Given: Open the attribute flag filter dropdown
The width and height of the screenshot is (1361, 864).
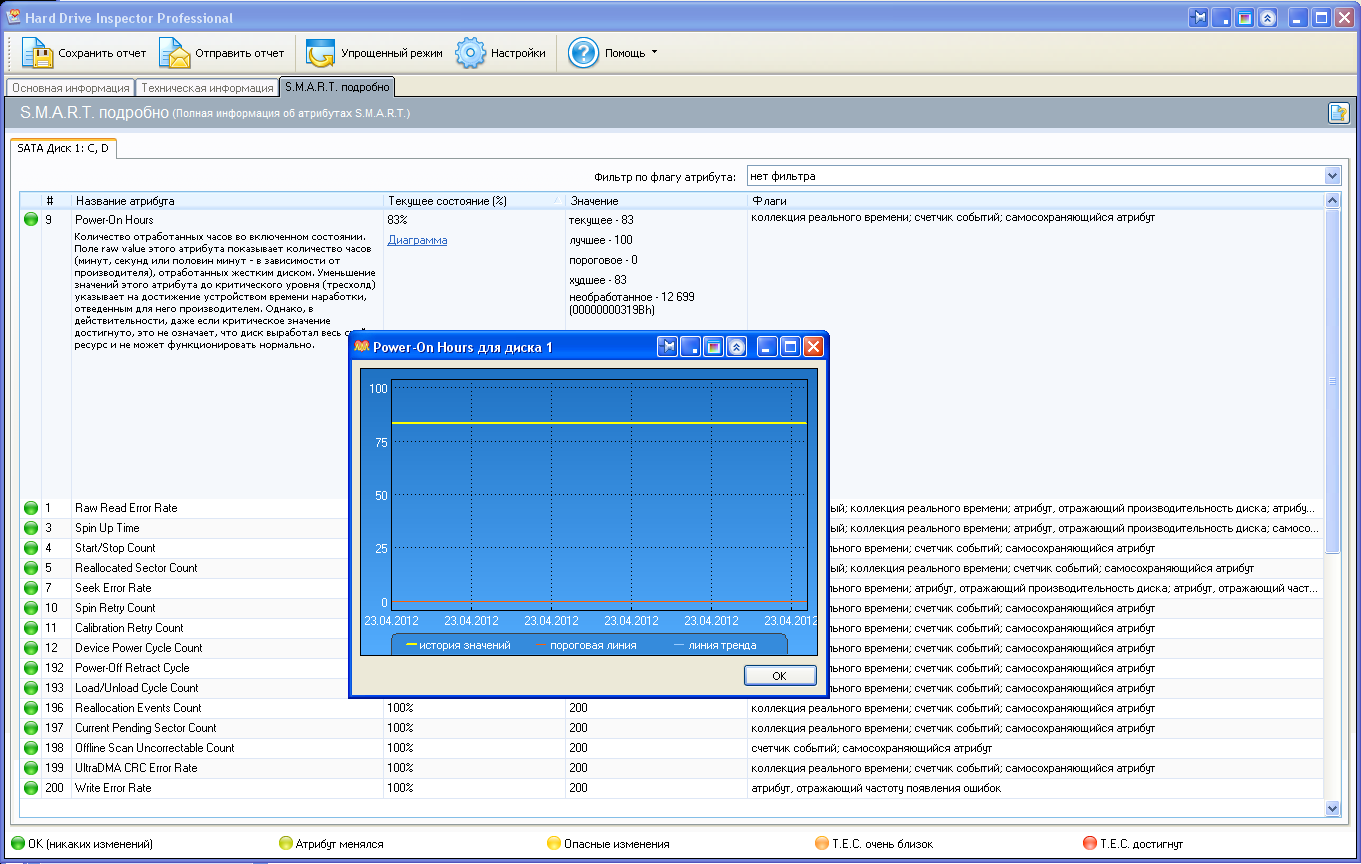Looking at the screenshot, I should point(1331,176).
